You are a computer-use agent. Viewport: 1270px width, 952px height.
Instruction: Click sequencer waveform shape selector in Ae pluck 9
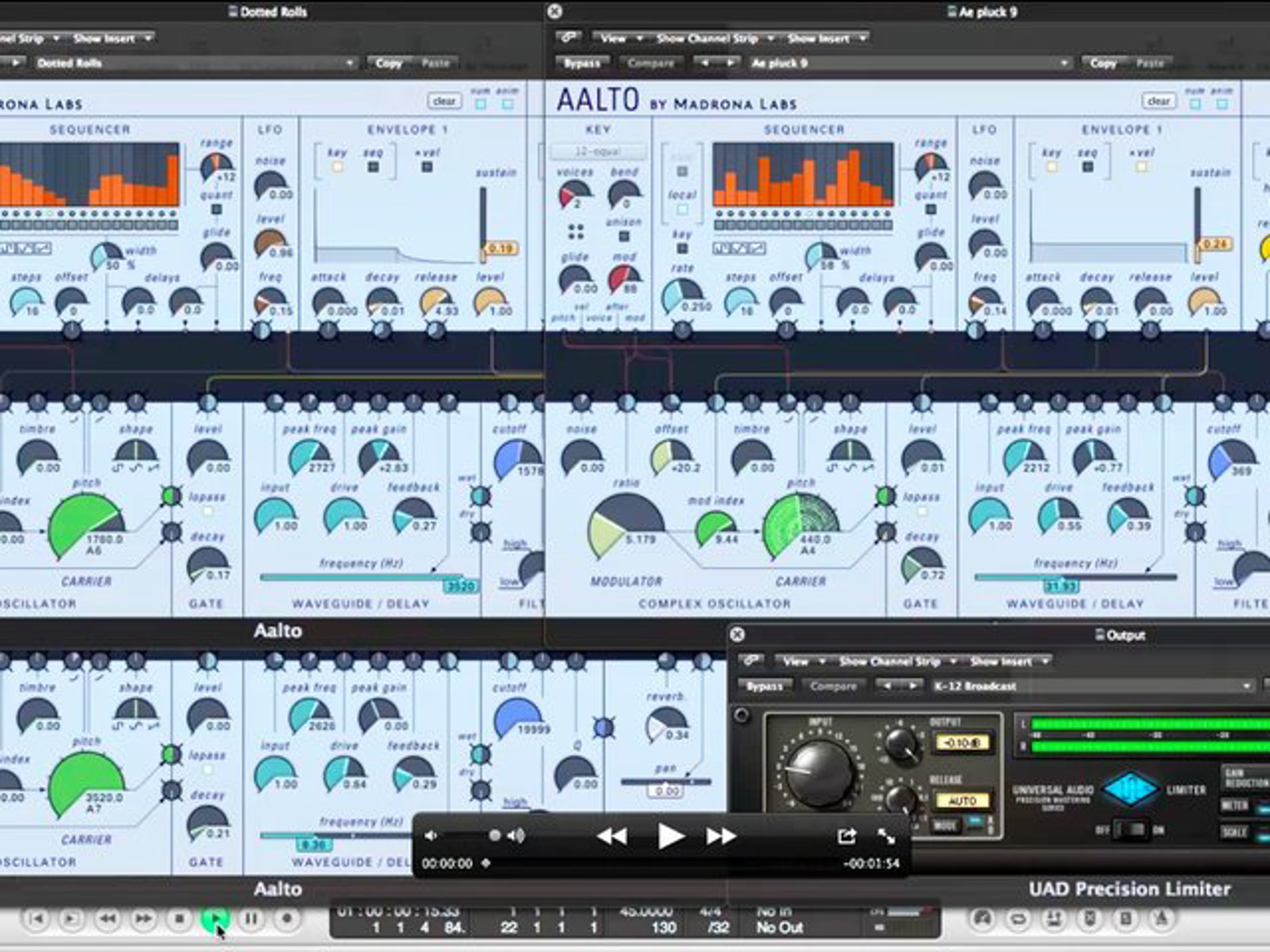[x=739, y=249]
